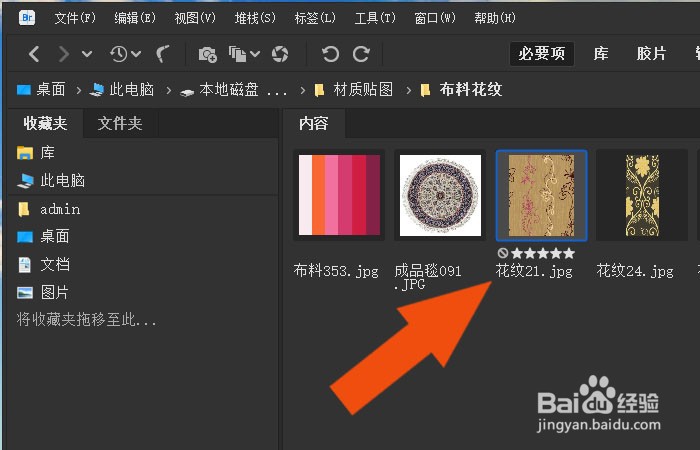Image resolution: width=700 pixels, height=450 pixels.
Task: Open the review mode dropdown
Action: pos(244,54)
